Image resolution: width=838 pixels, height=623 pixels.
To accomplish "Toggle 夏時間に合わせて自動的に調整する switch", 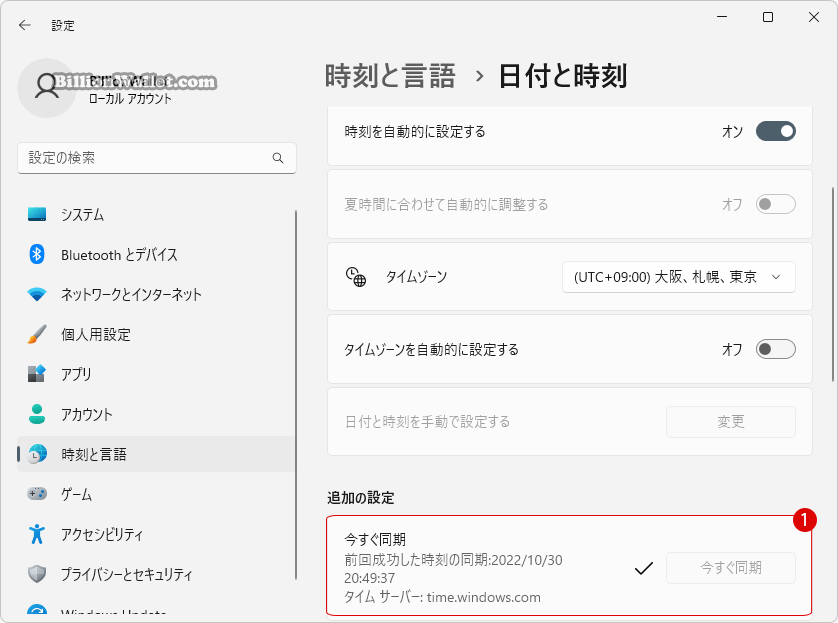I will tap(775, 203).
